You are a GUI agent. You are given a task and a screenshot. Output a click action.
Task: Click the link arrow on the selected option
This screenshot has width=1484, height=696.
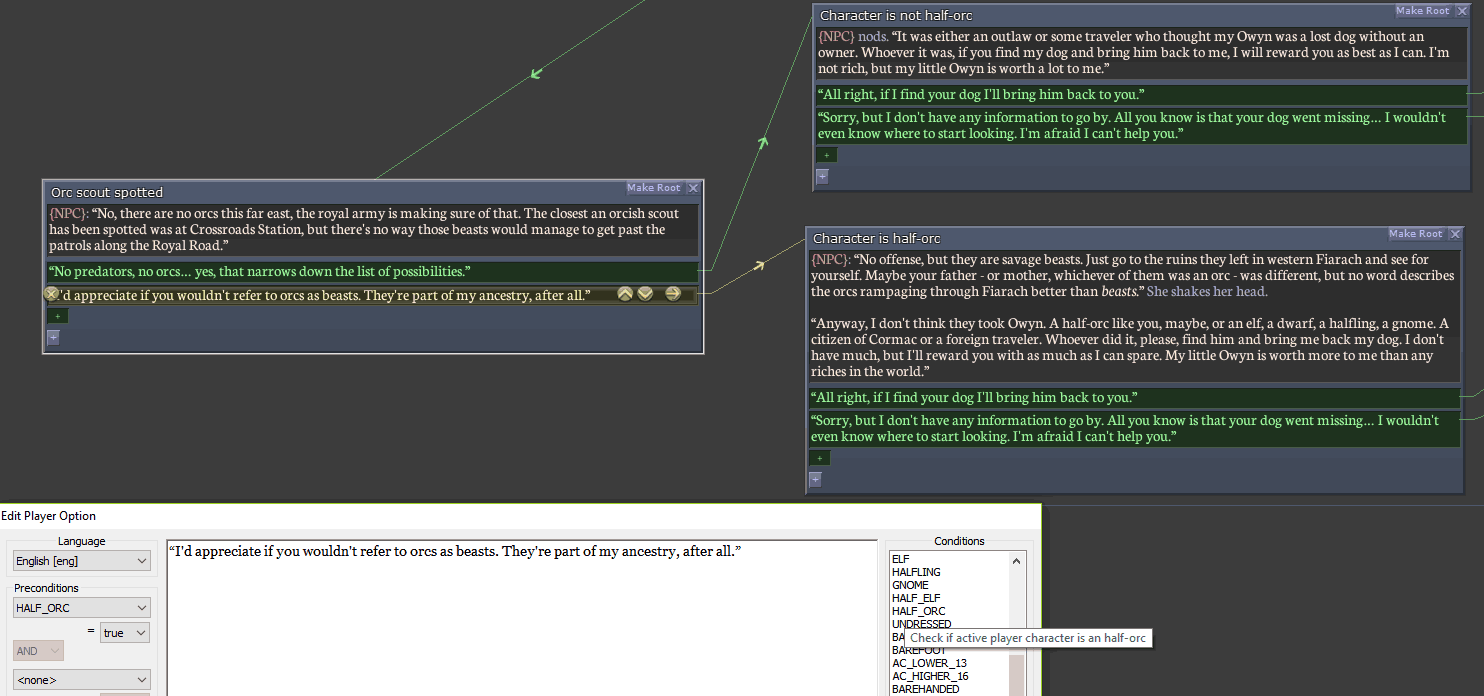[x=673, y=294]
